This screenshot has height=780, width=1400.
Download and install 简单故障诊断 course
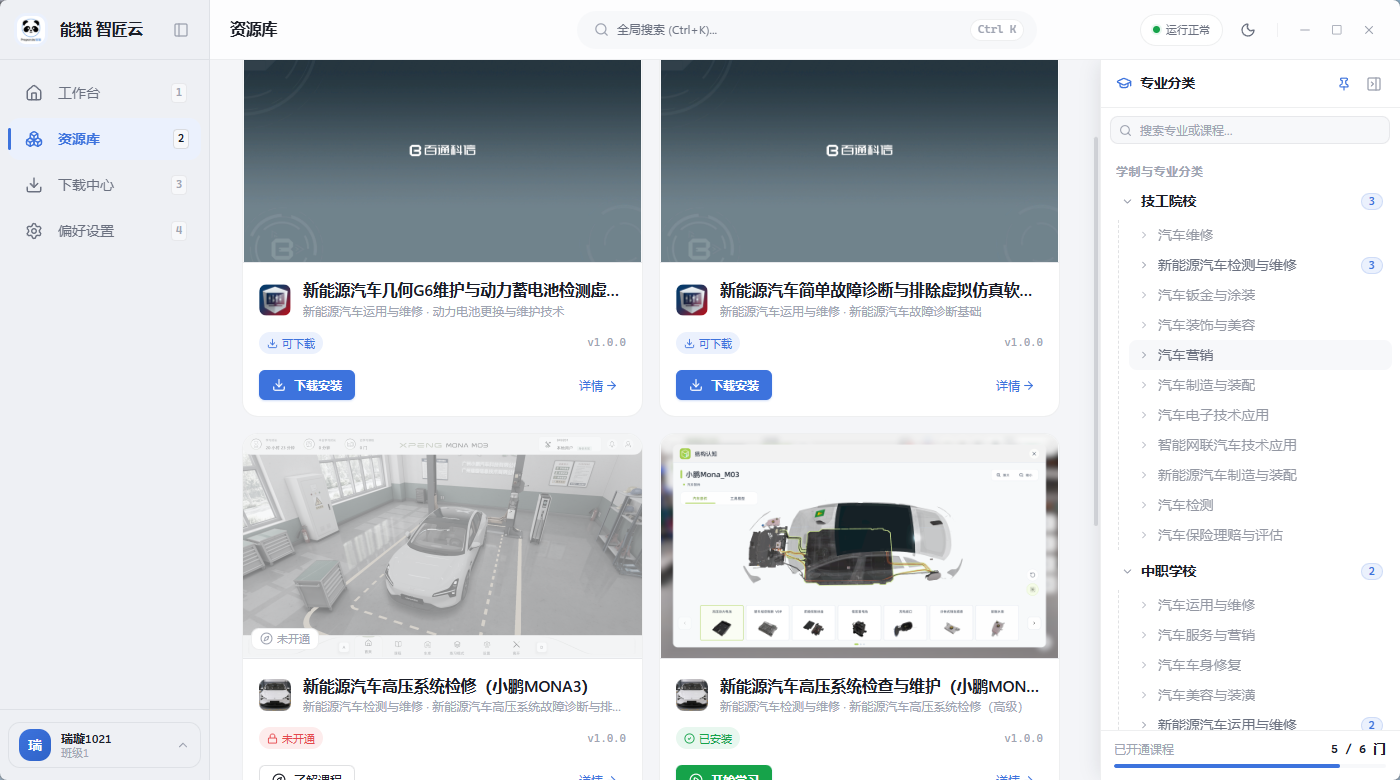click(724, 385)
